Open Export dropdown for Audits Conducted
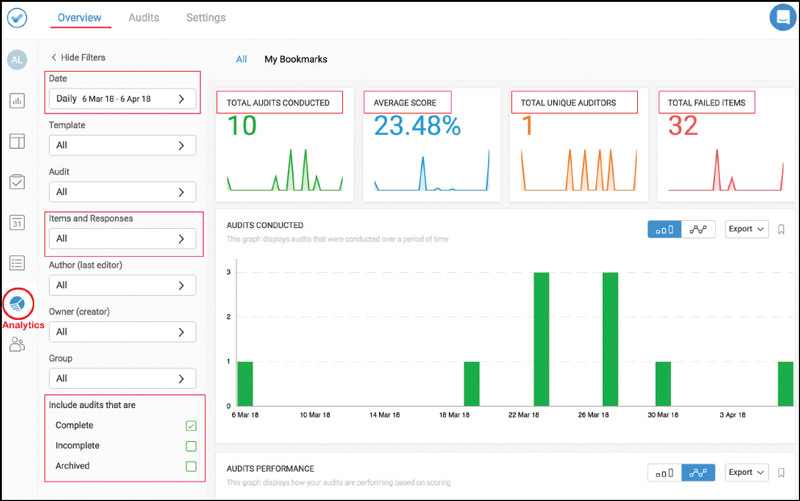 pyautogui.click(x=746, y=229)
